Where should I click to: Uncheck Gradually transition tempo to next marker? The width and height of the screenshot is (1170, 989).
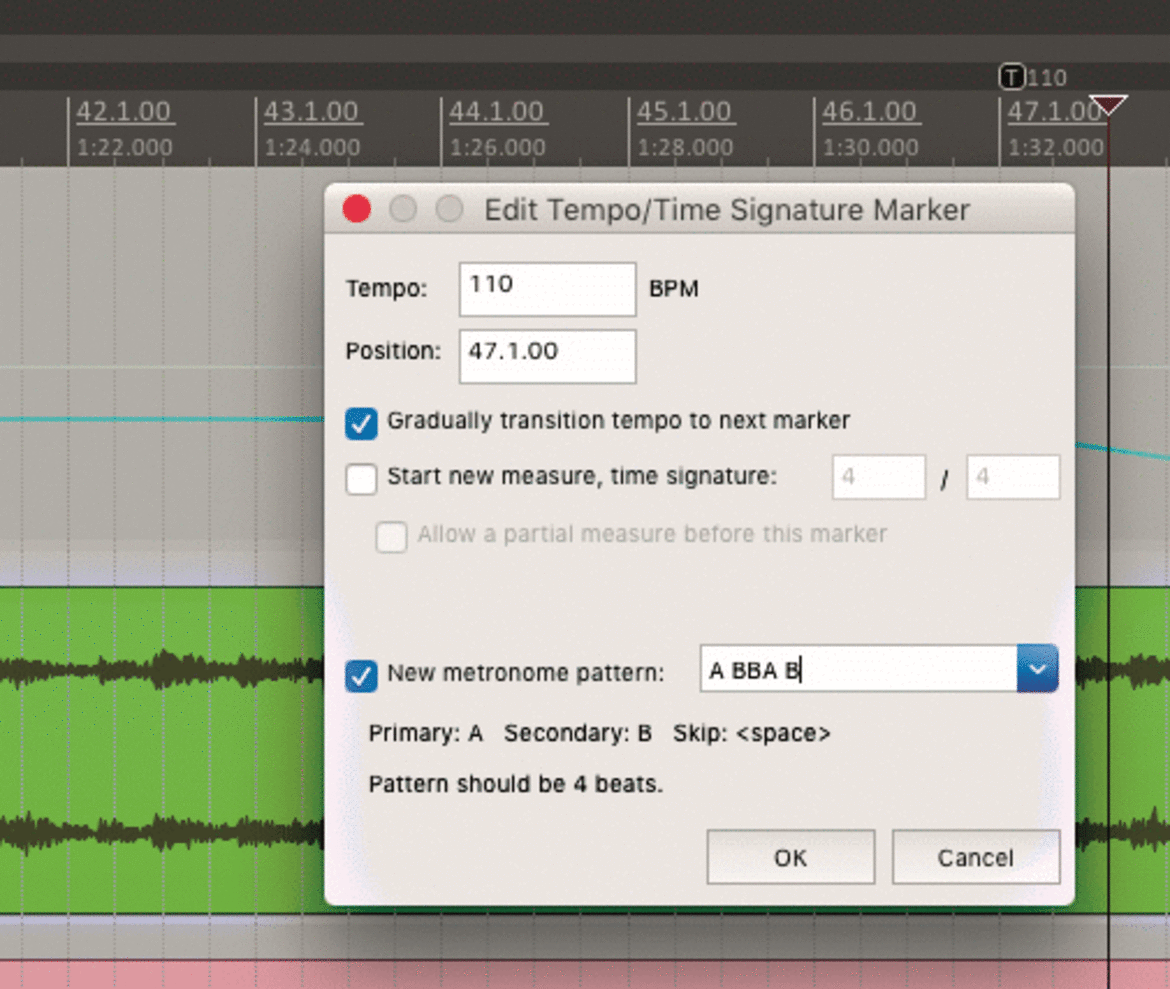361,423
